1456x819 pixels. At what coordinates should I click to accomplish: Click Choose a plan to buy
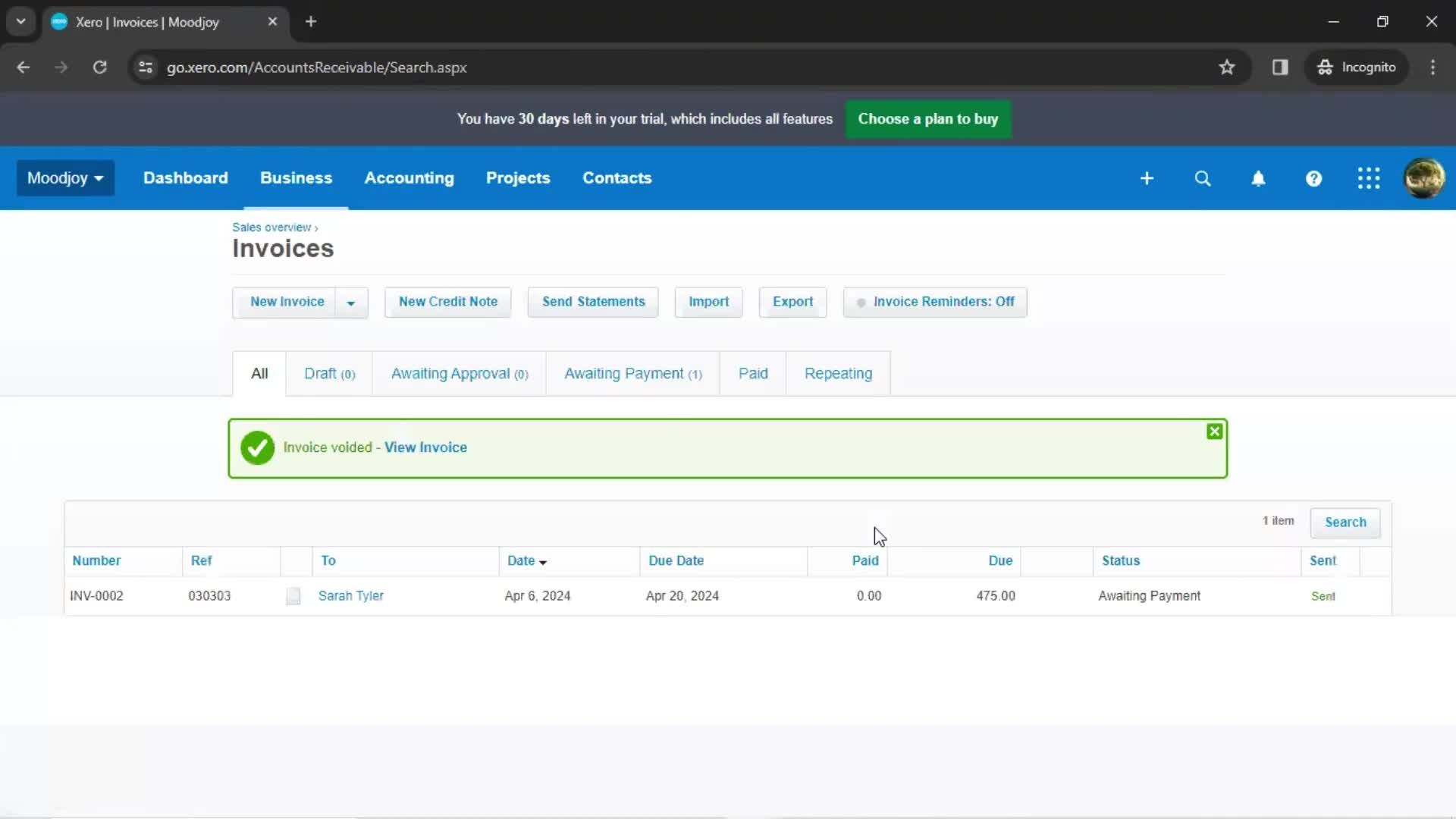tap(927, 119)
